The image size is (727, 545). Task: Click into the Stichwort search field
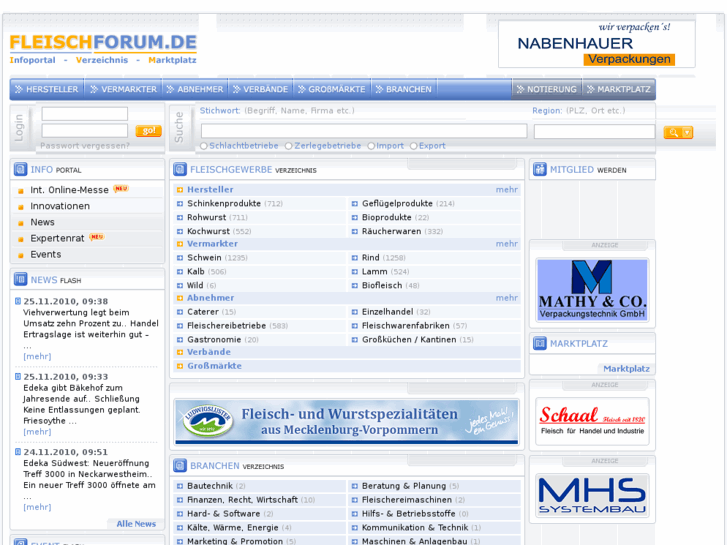(x=364, y=131)
